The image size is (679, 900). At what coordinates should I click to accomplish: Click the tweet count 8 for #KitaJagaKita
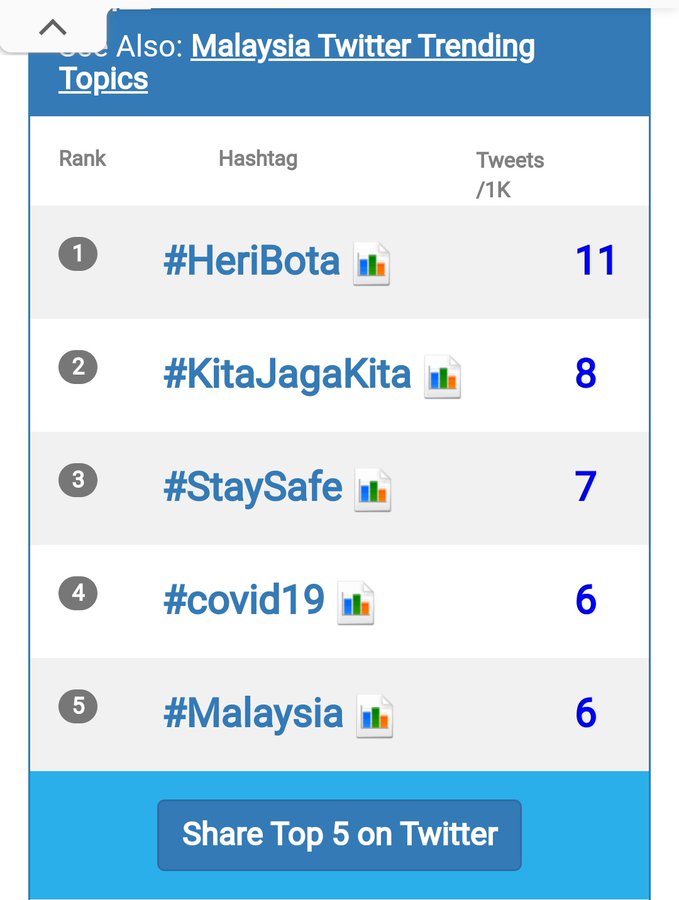pos(586,374)
